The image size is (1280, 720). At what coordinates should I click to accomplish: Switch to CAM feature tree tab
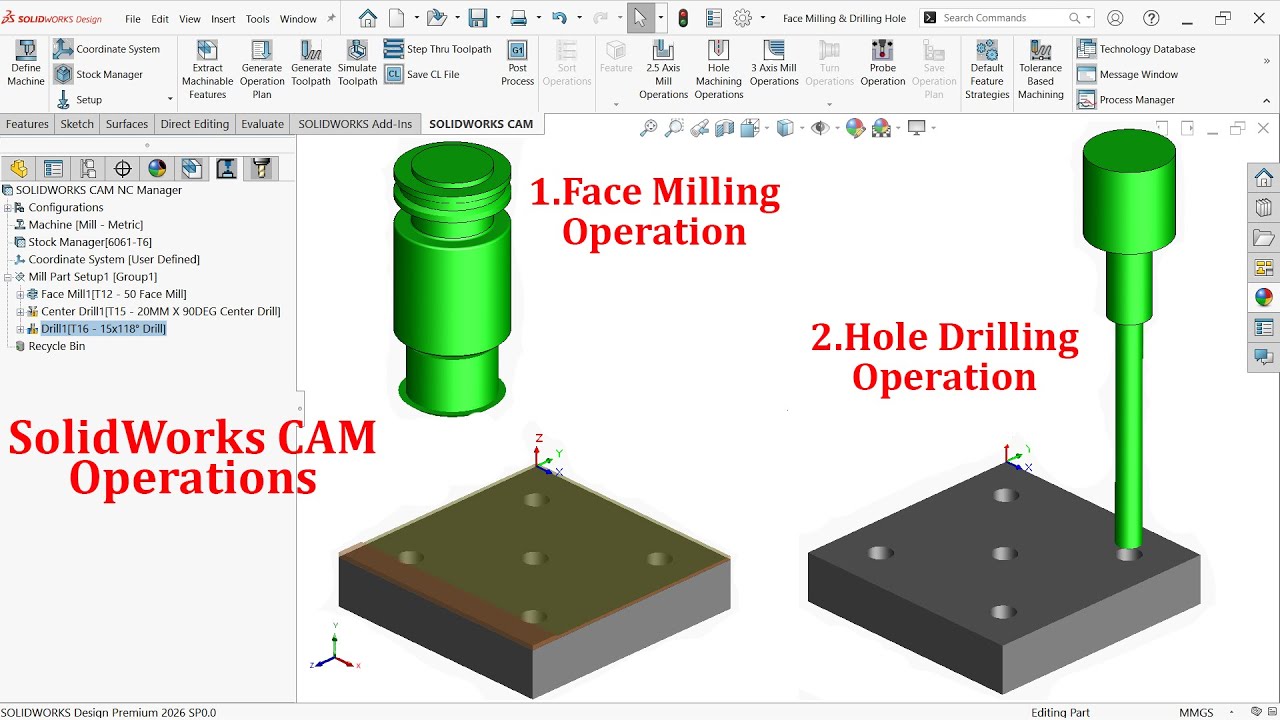tap(192, 168)
